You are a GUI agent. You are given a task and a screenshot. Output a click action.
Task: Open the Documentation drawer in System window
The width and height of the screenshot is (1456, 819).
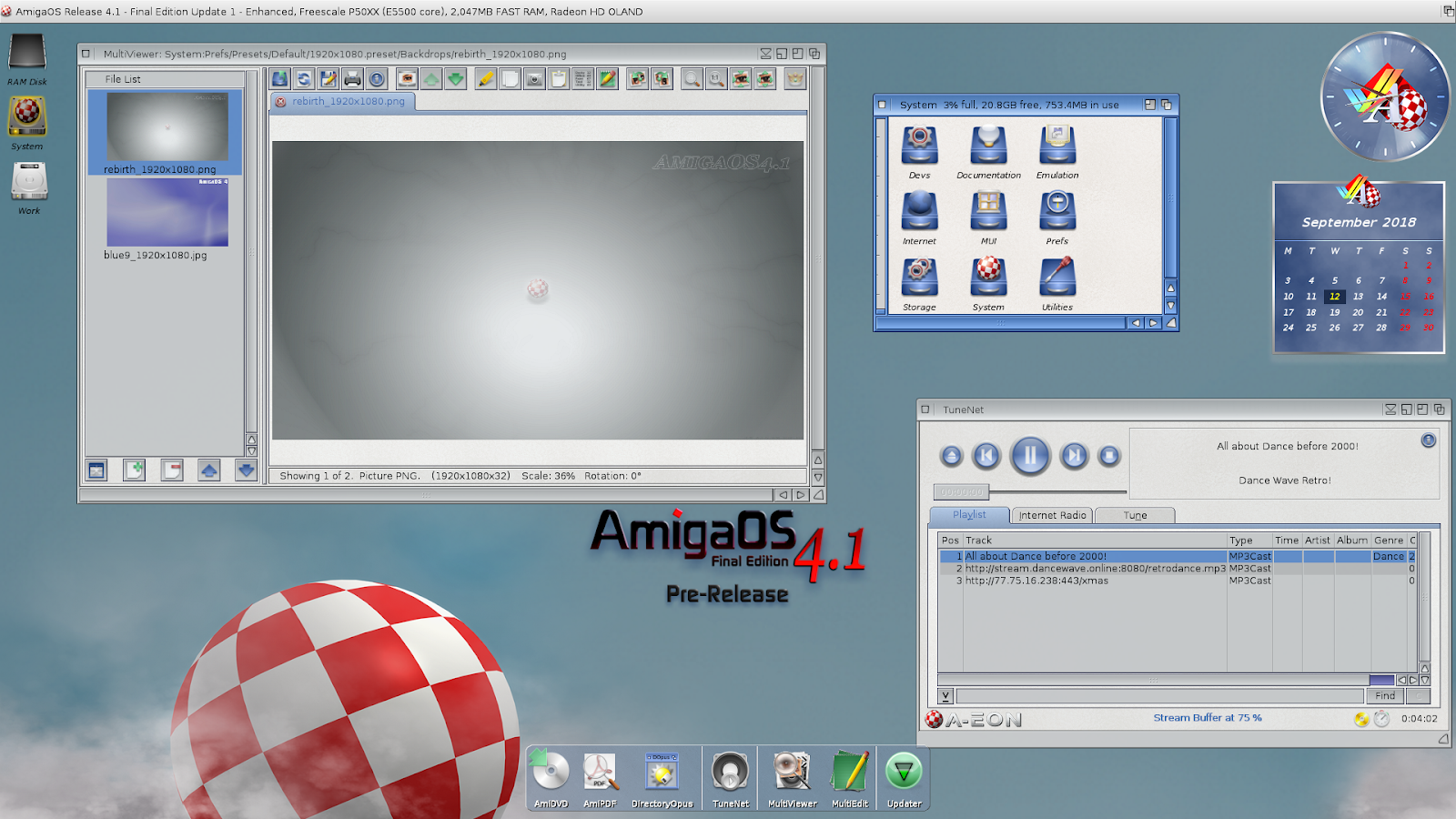(988, 152)
